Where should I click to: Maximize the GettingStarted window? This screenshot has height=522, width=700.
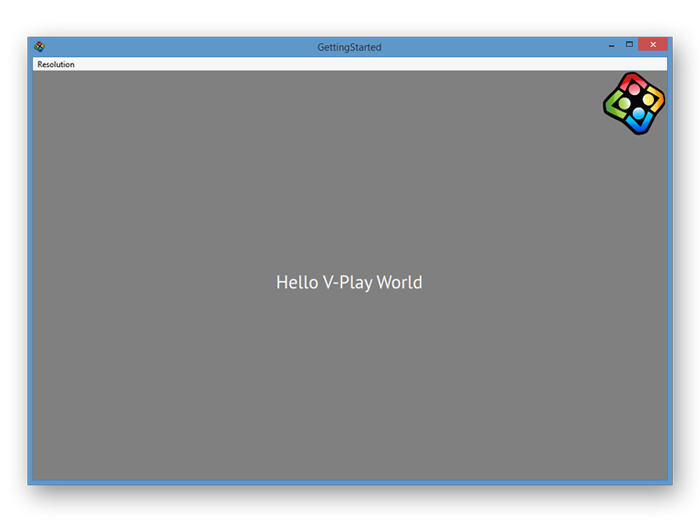tap(629, 44)
